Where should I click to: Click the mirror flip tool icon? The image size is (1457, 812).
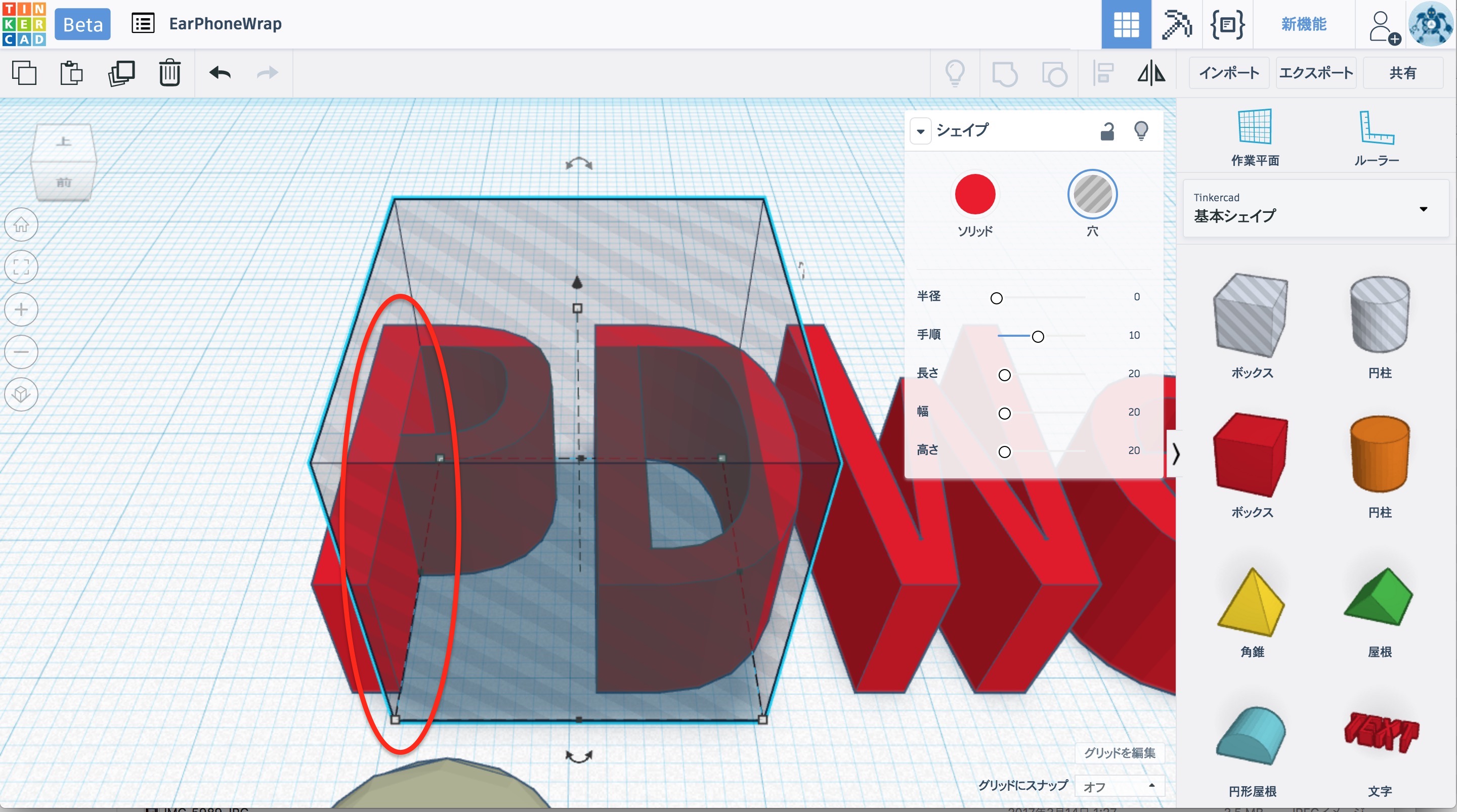click(x=1151, y=73)
